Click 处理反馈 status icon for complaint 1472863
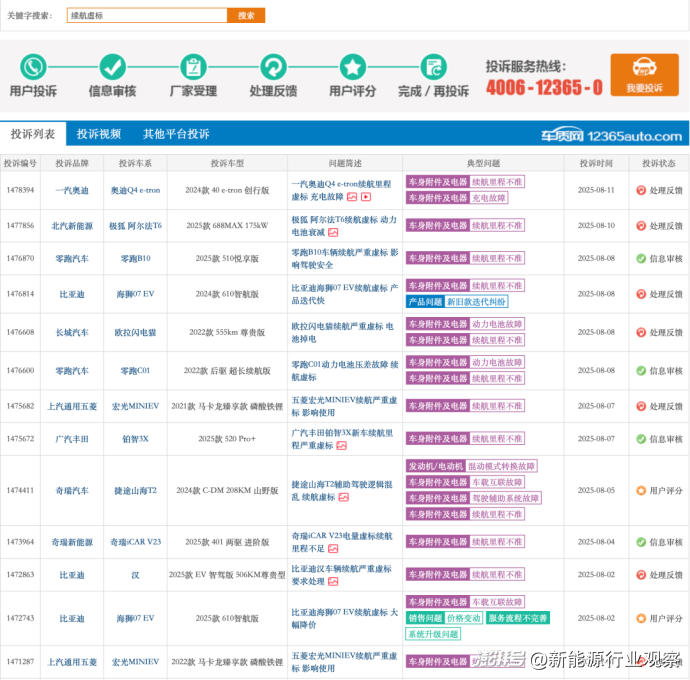The height and width of the screenshot is (680, 690). click(641, 575)
